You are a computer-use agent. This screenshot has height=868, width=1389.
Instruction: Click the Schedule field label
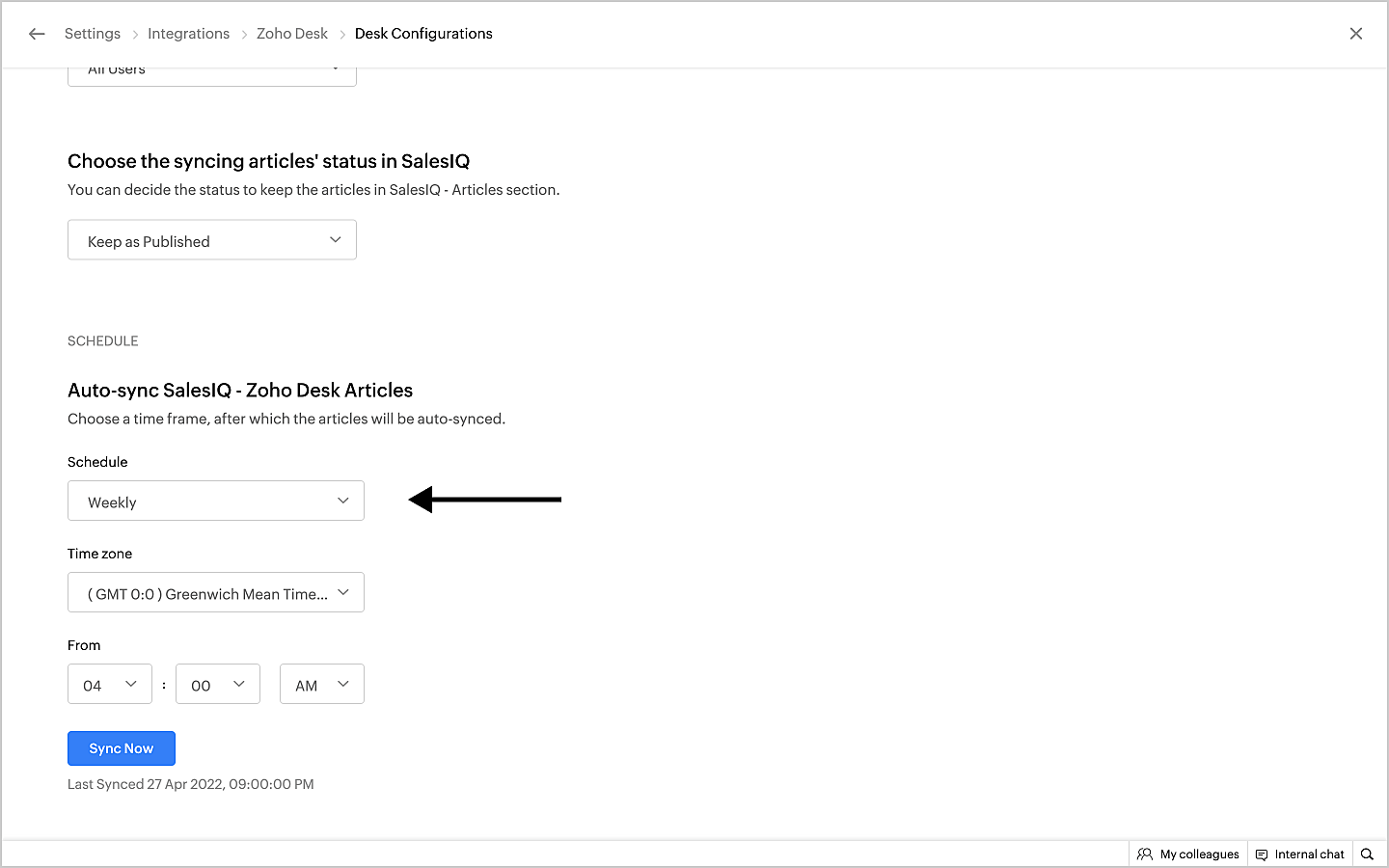pyautogui.click(x=97, y=462)
